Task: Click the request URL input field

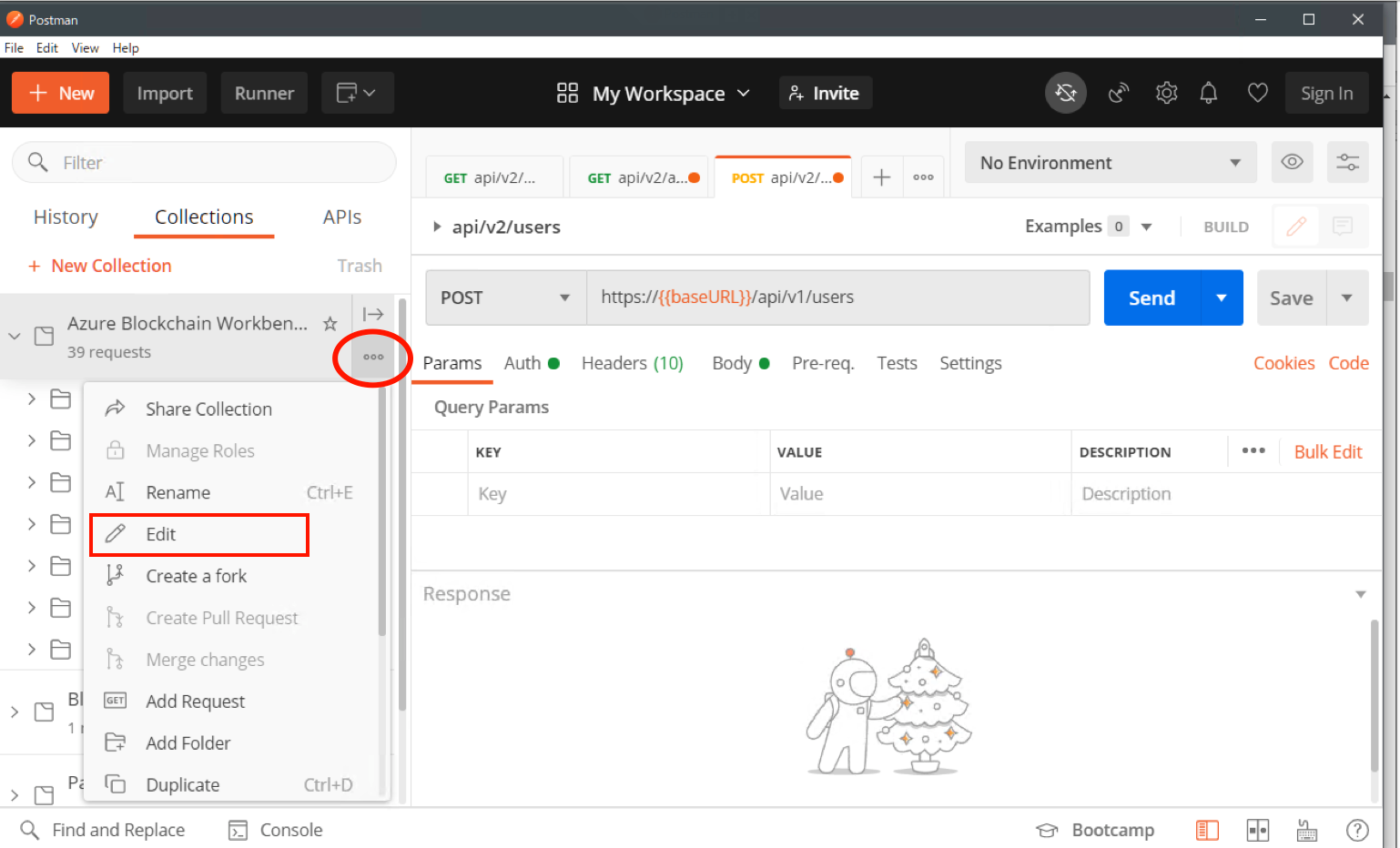Action: (838, 298)
